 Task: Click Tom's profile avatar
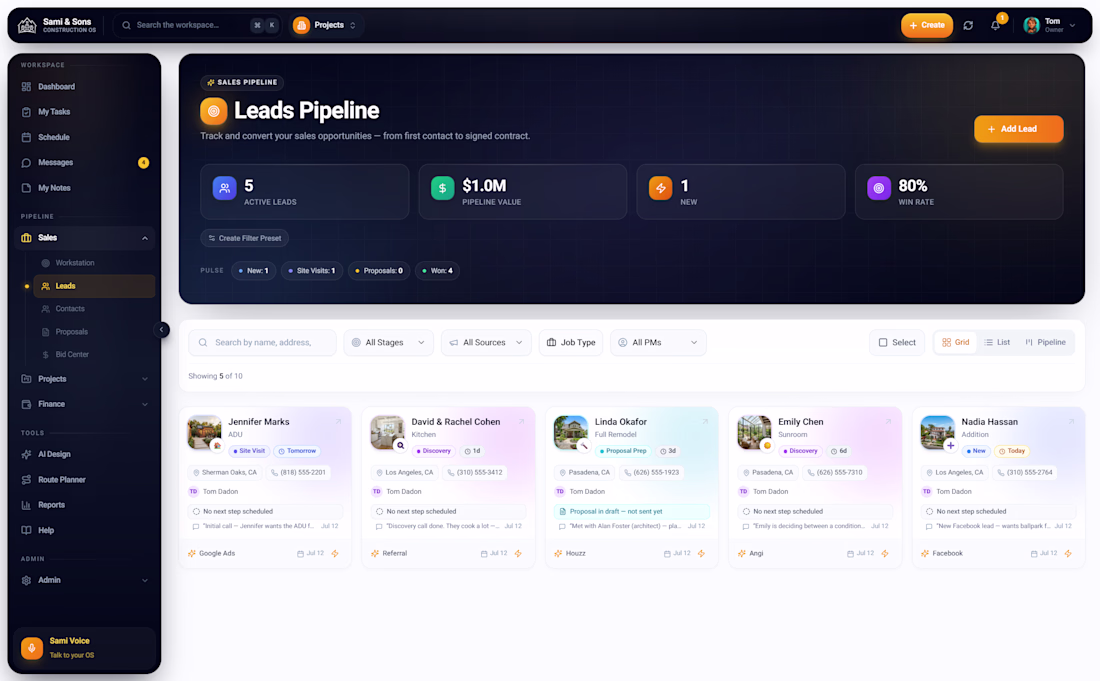(1031, 25)
